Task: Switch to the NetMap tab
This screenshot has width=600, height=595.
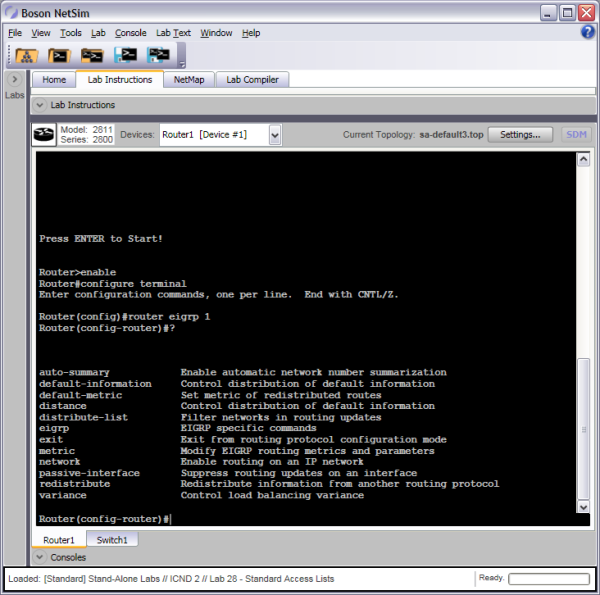Action: pos(189,80)
